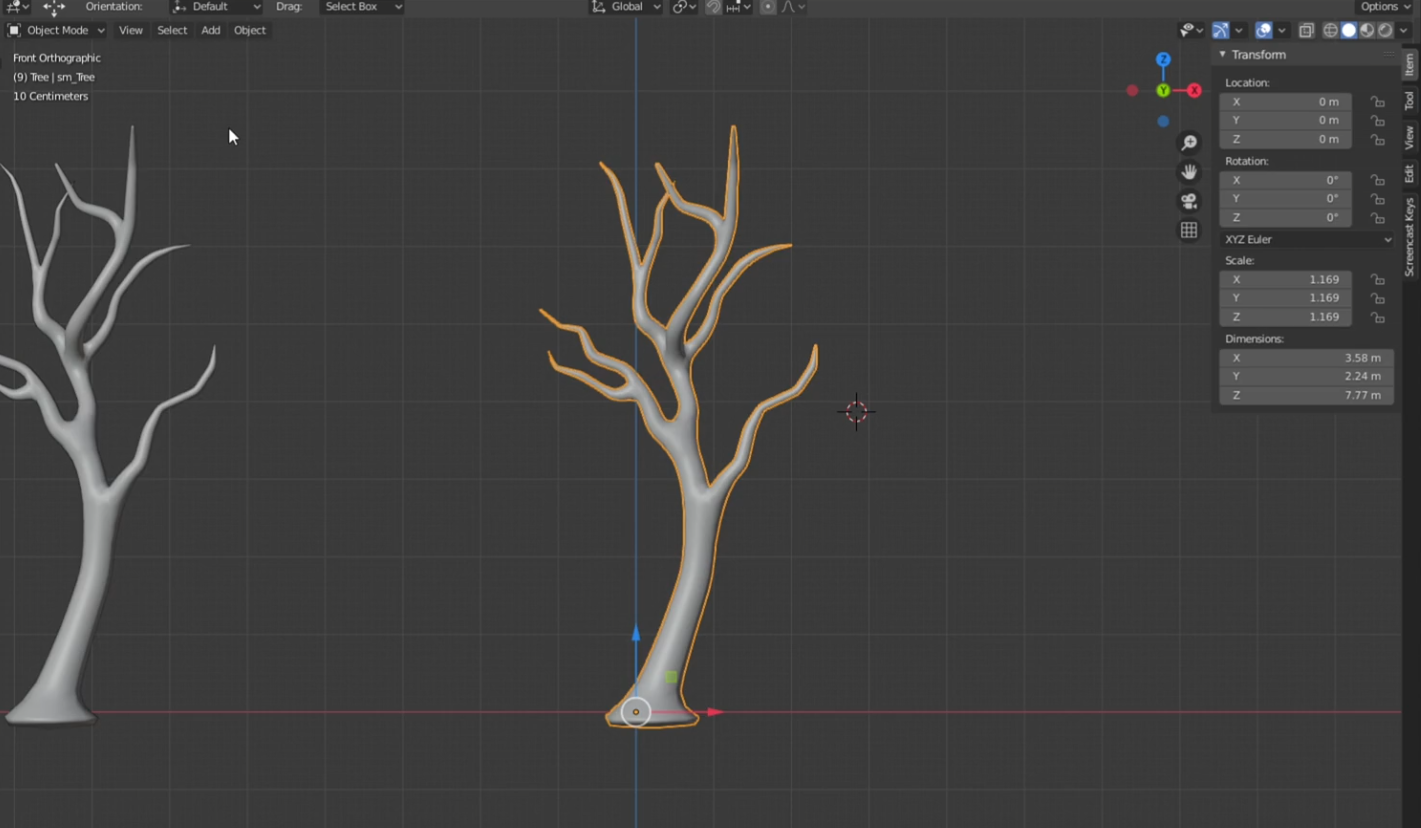Switch to the Edit sidebar tab
The image size is (1421, 828).
1409,174
